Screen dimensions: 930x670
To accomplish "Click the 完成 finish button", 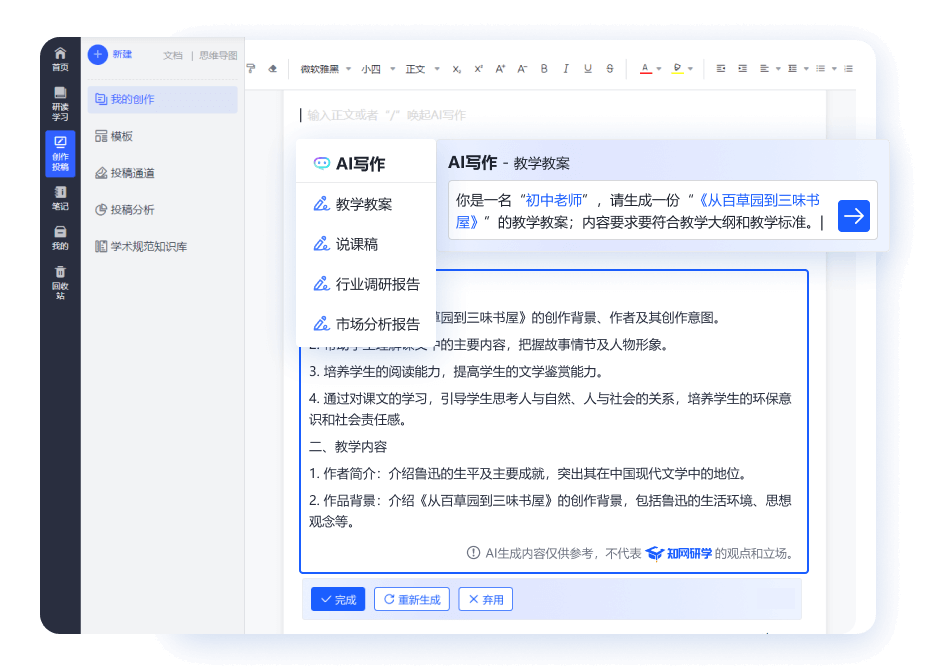I will [x=337, y=599].
